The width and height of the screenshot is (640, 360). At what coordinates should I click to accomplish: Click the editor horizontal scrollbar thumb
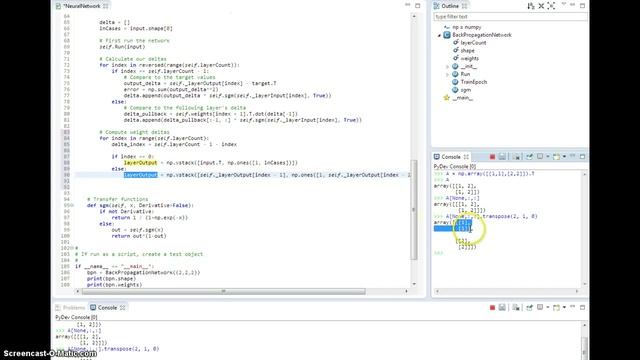pyautogui.click(x=223, y=291)
